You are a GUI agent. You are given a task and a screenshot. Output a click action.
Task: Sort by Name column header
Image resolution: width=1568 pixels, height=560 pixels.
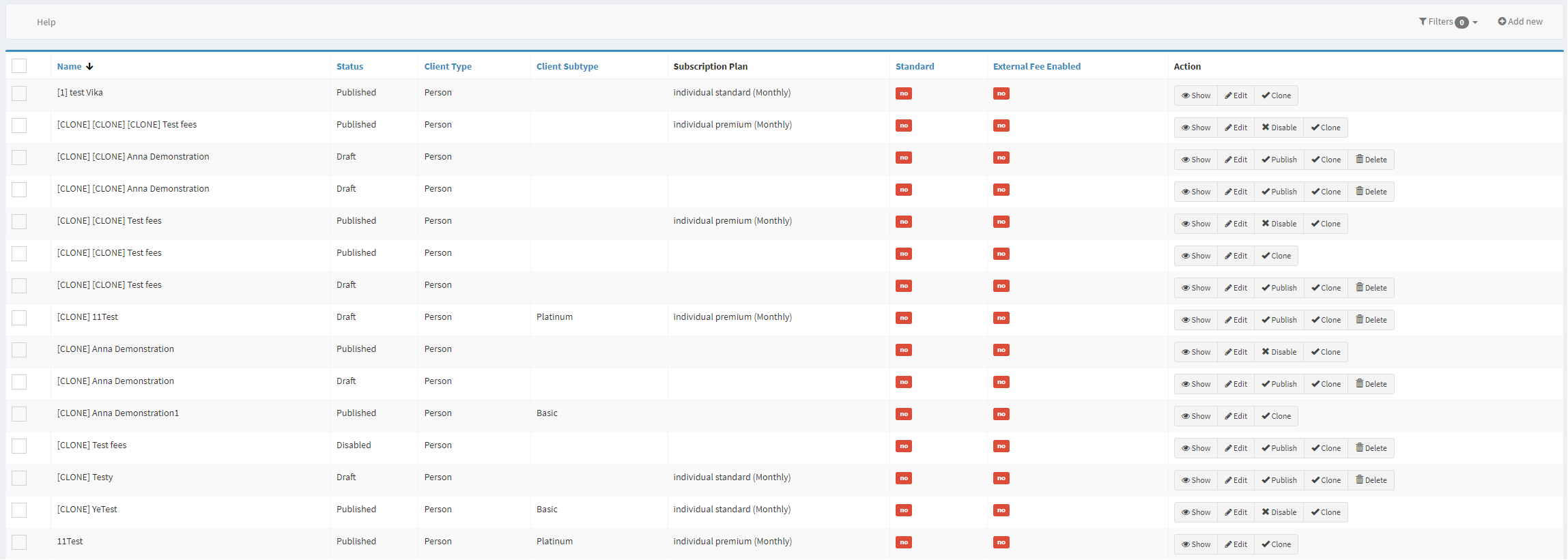tap(70, 66)
